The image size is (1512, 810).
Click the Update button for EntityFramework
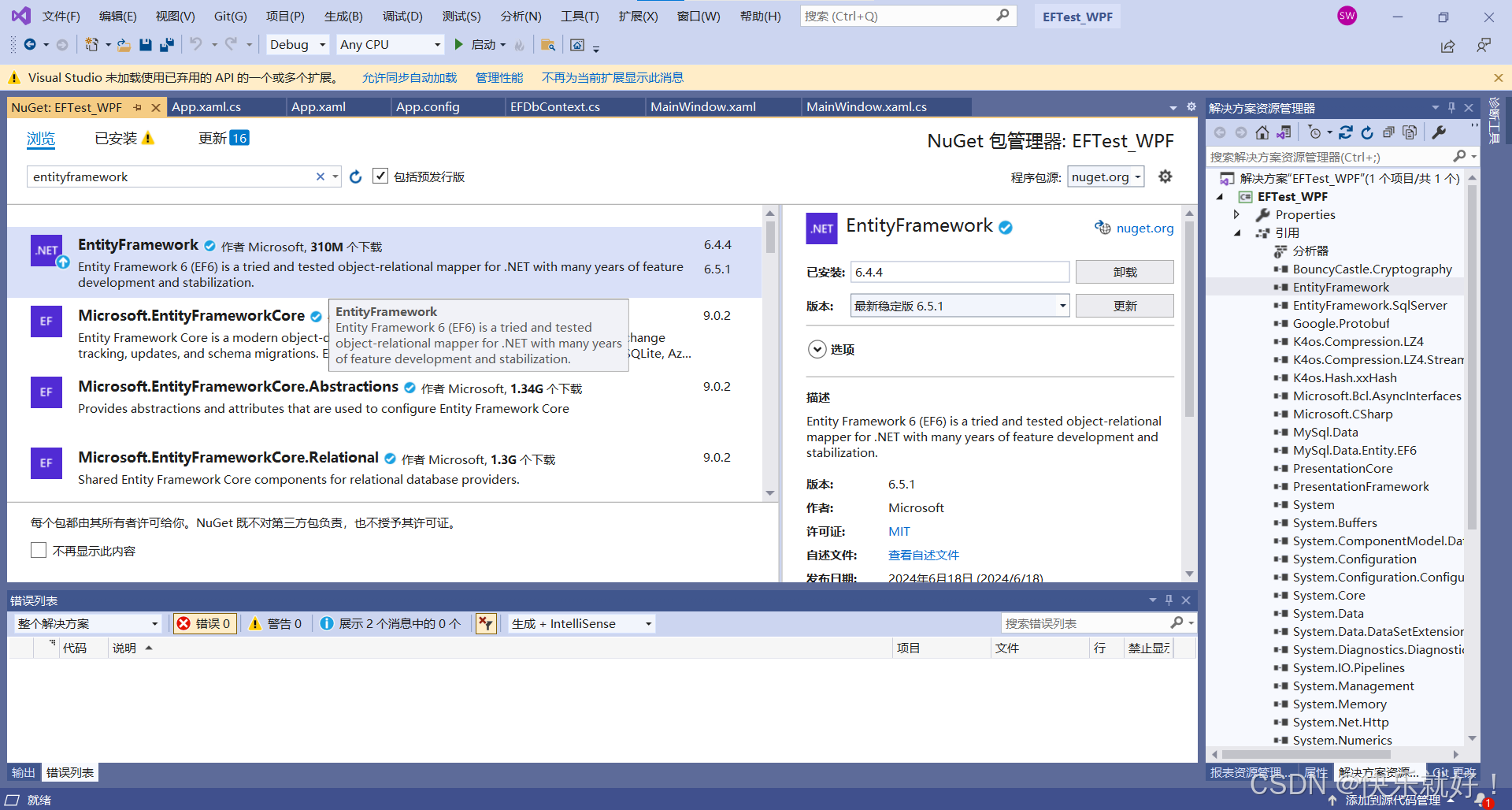pyautogui.click(x=1125, y=306)
